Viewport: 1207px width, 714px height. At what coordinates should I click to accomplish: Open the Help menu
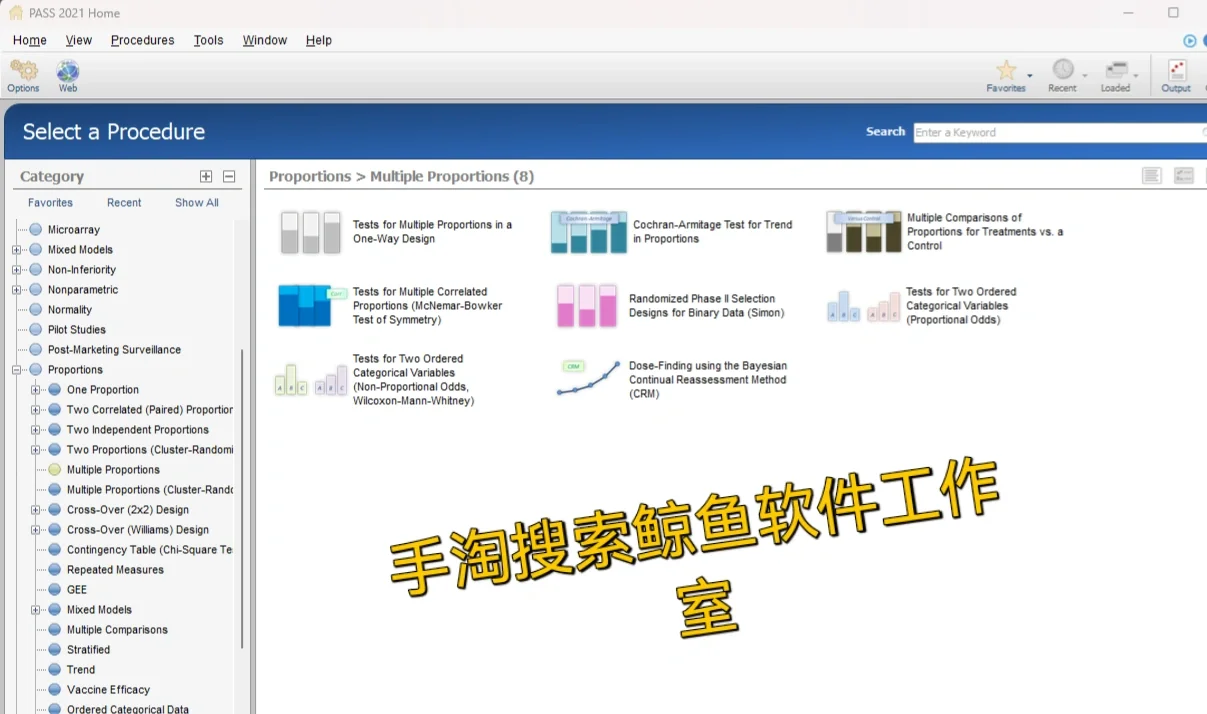[x=319, y=40]
